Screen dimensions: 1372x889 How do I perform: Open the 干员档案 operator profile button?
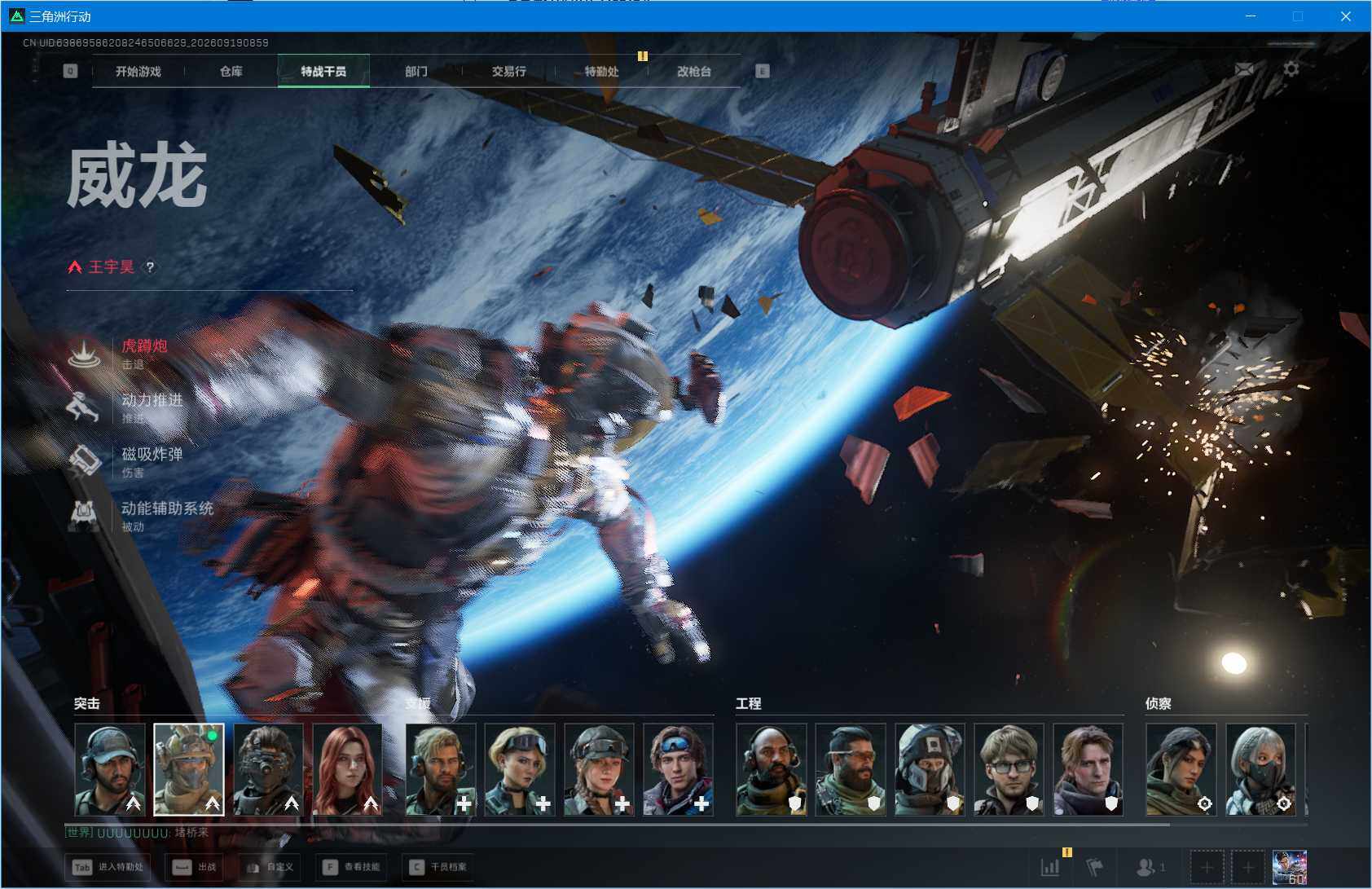click(439, 867)
